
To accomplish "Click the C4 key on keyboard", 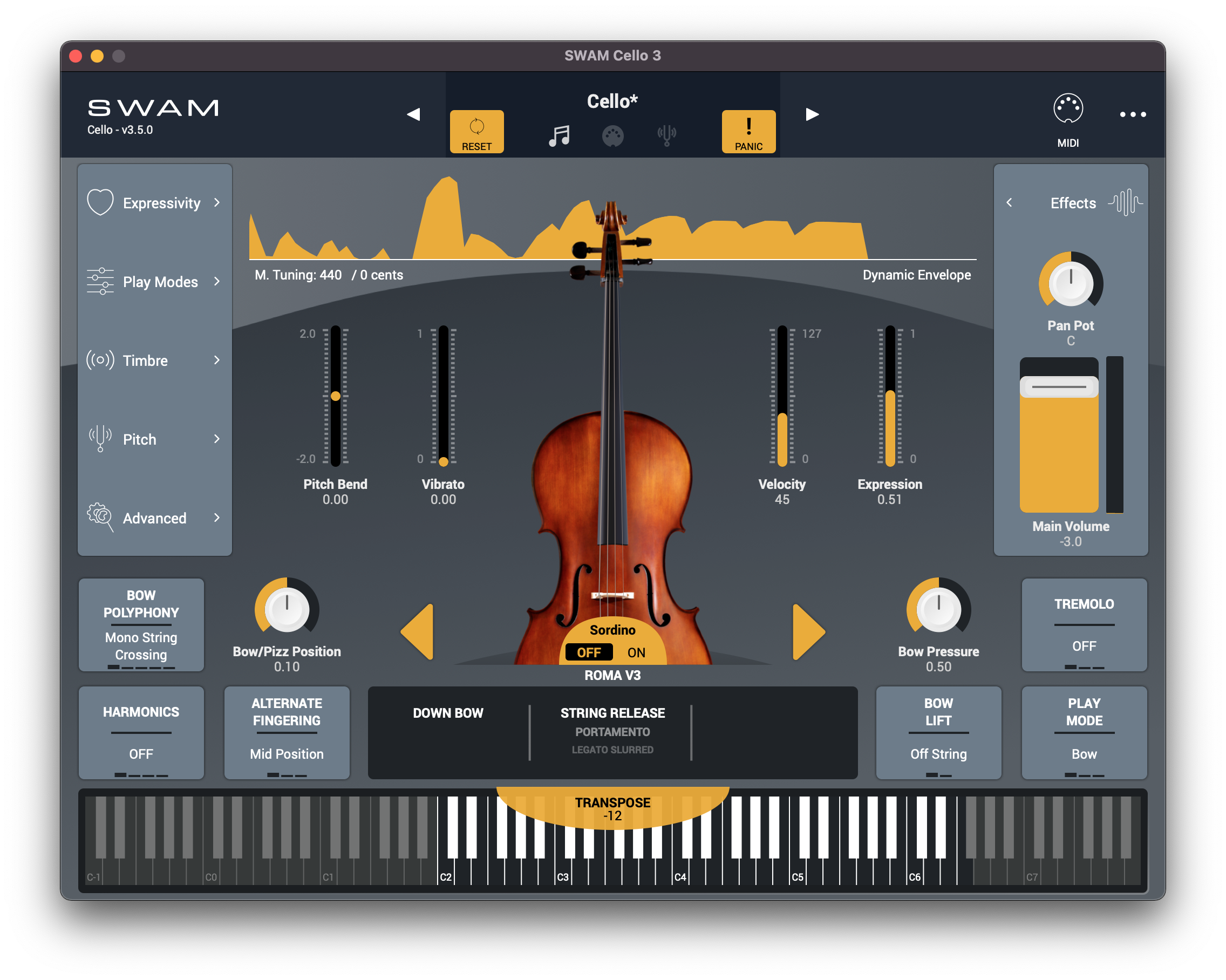I will pyautogui.click(x=679, y=872).
